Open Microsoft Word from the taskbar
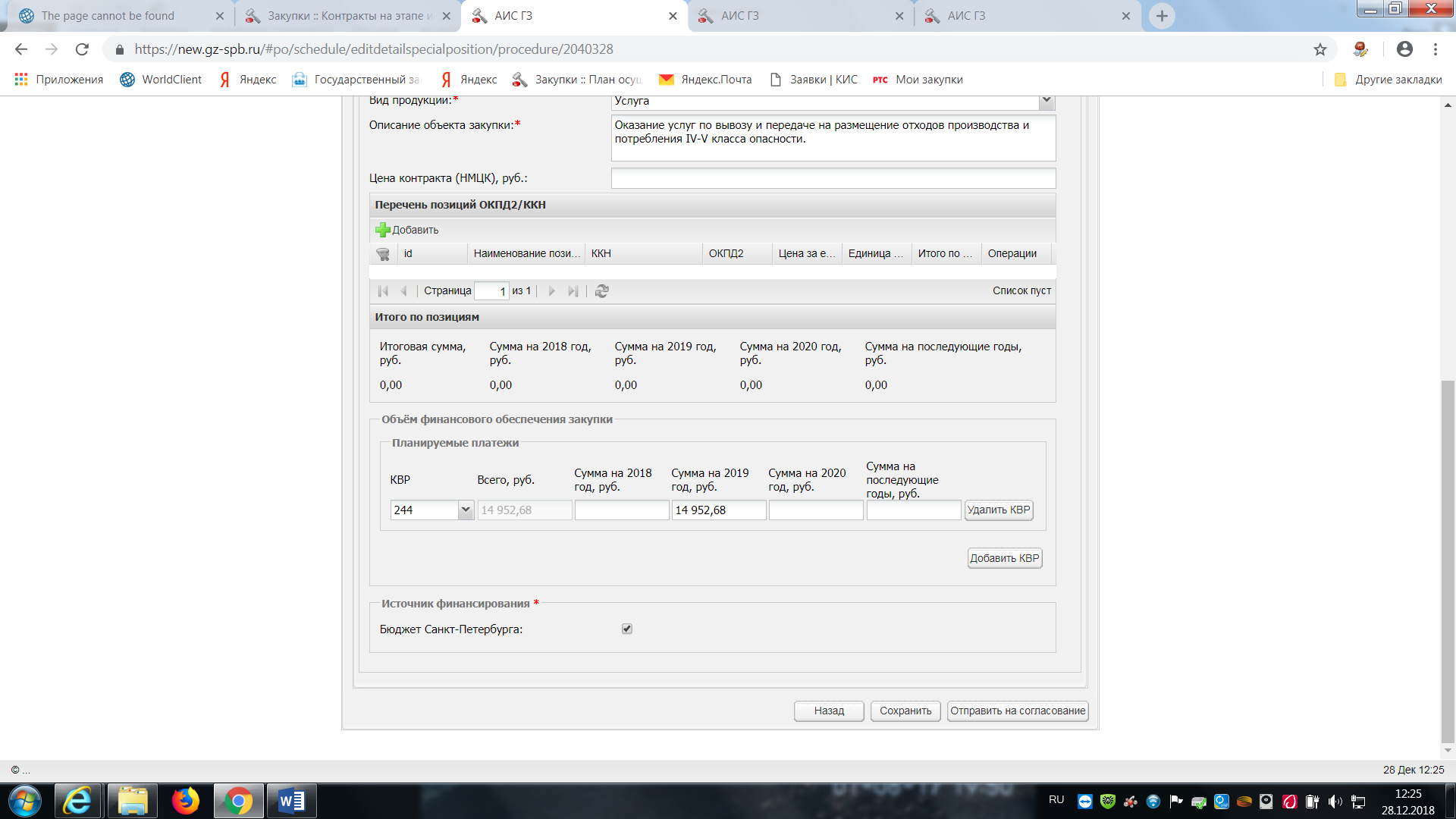The height and width of the screenshot is (819, 1456). 291,801
